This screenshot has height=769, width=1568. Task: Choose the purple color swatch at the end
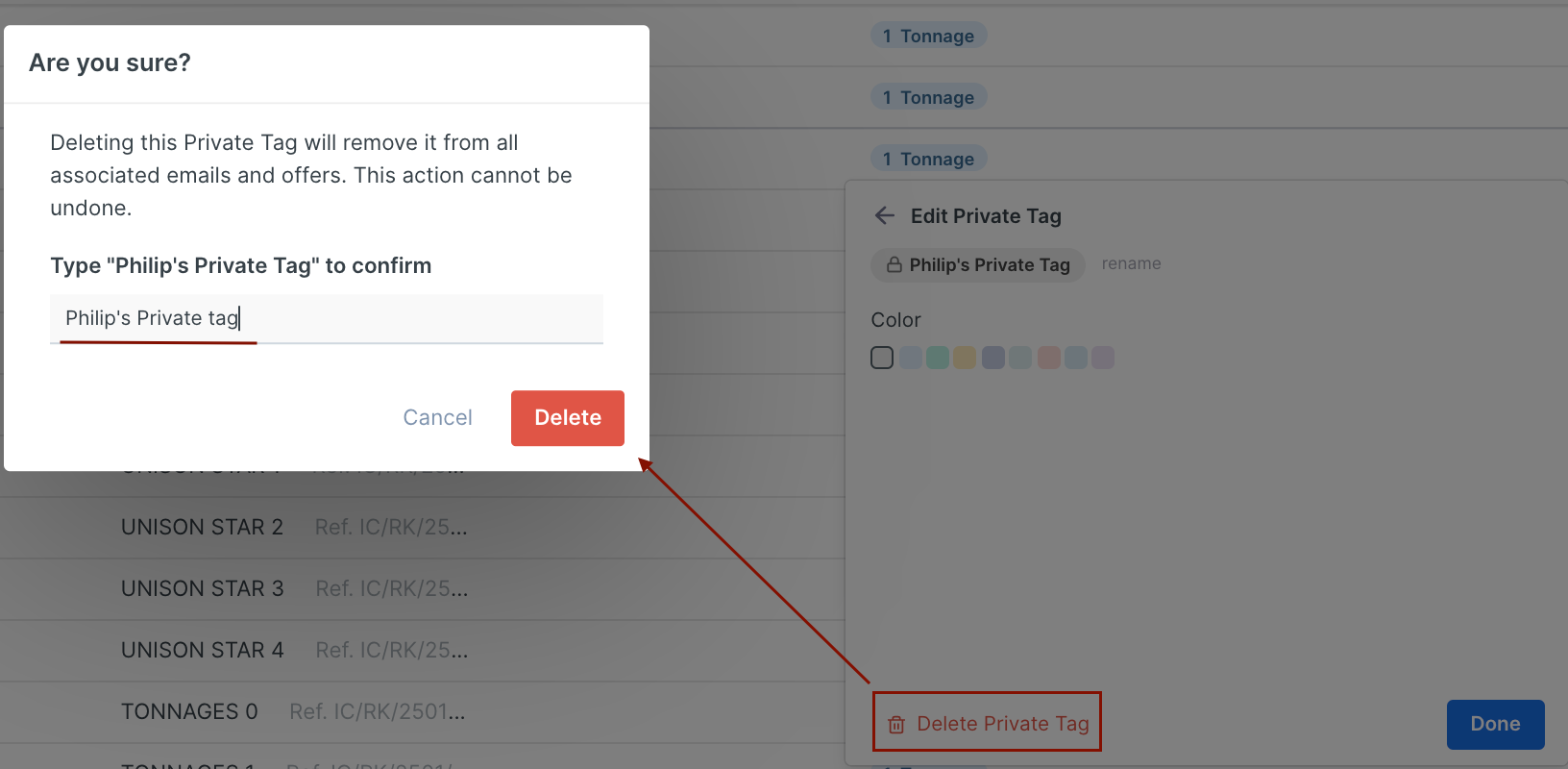(x=1103, y=359)
